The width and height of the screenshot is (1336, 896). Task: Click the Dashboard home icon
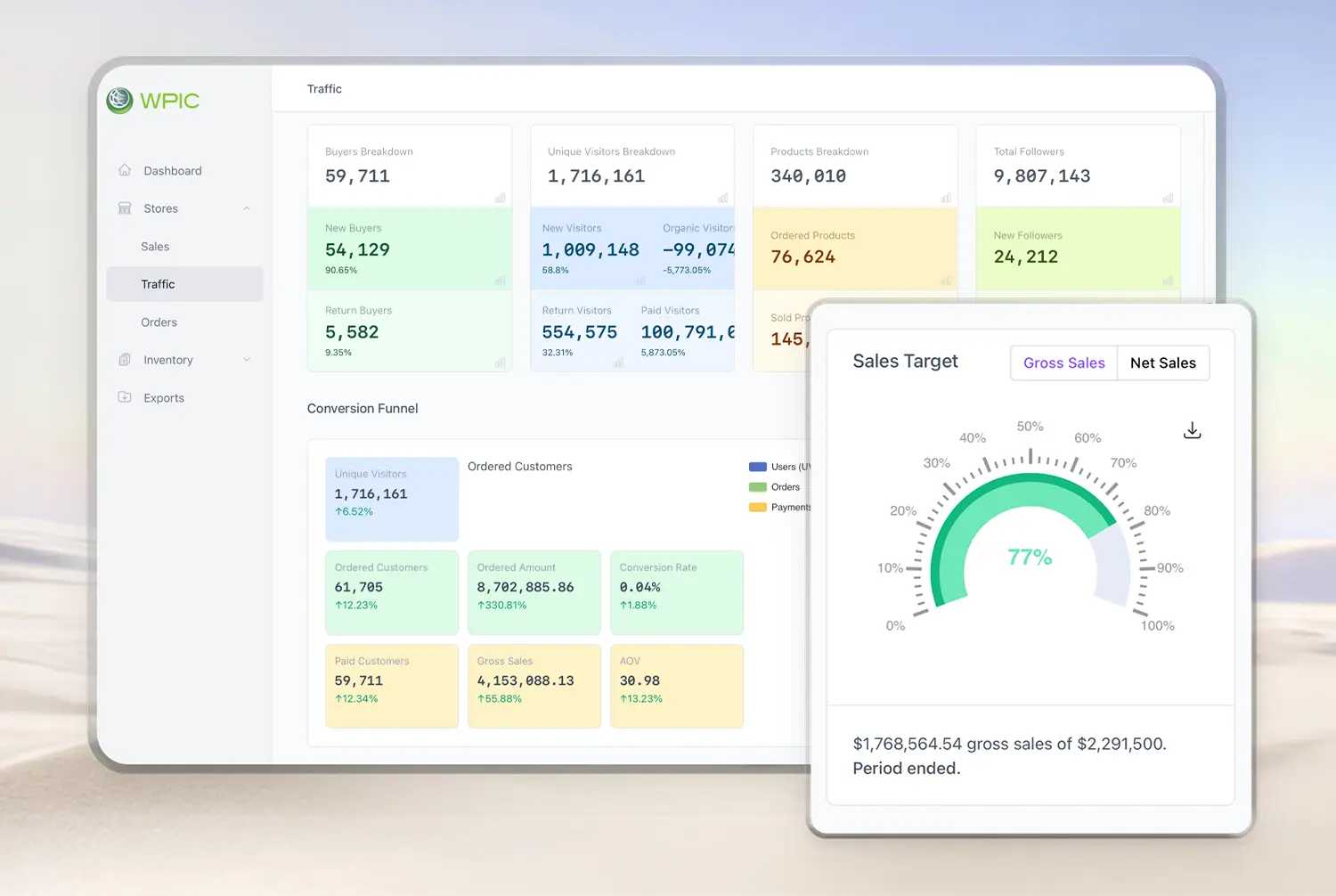pyautogui.click(x=125, y=170)
